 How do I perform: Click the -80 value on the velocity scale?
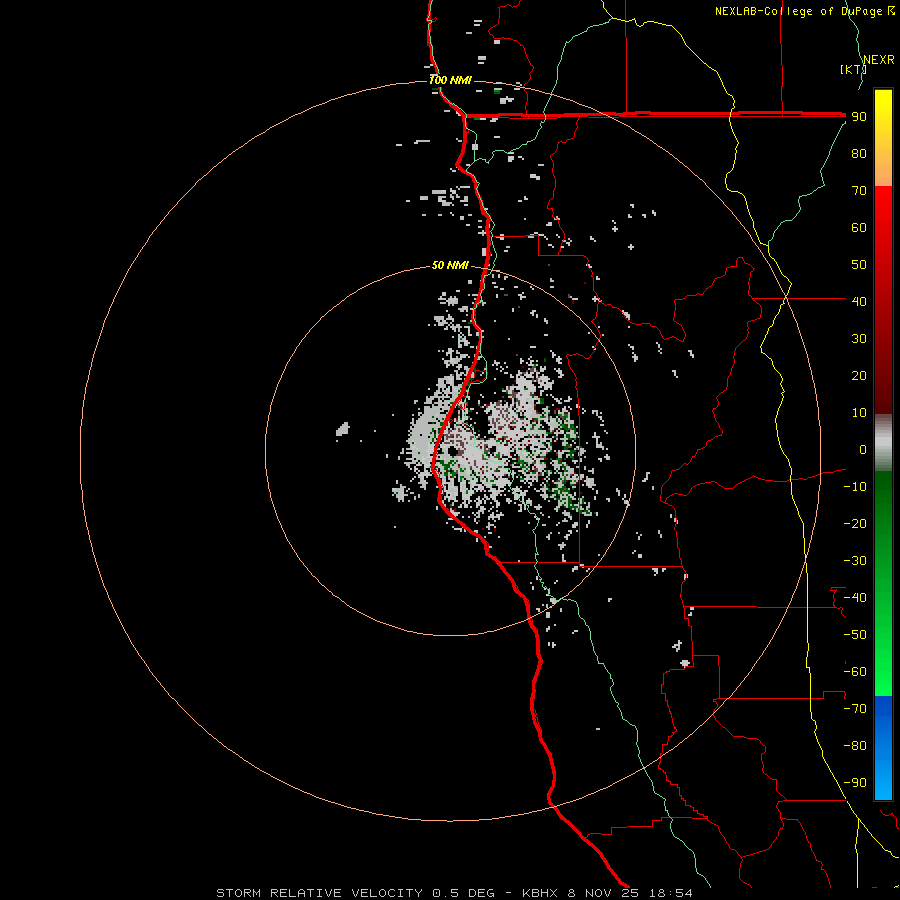coord(855,746)
